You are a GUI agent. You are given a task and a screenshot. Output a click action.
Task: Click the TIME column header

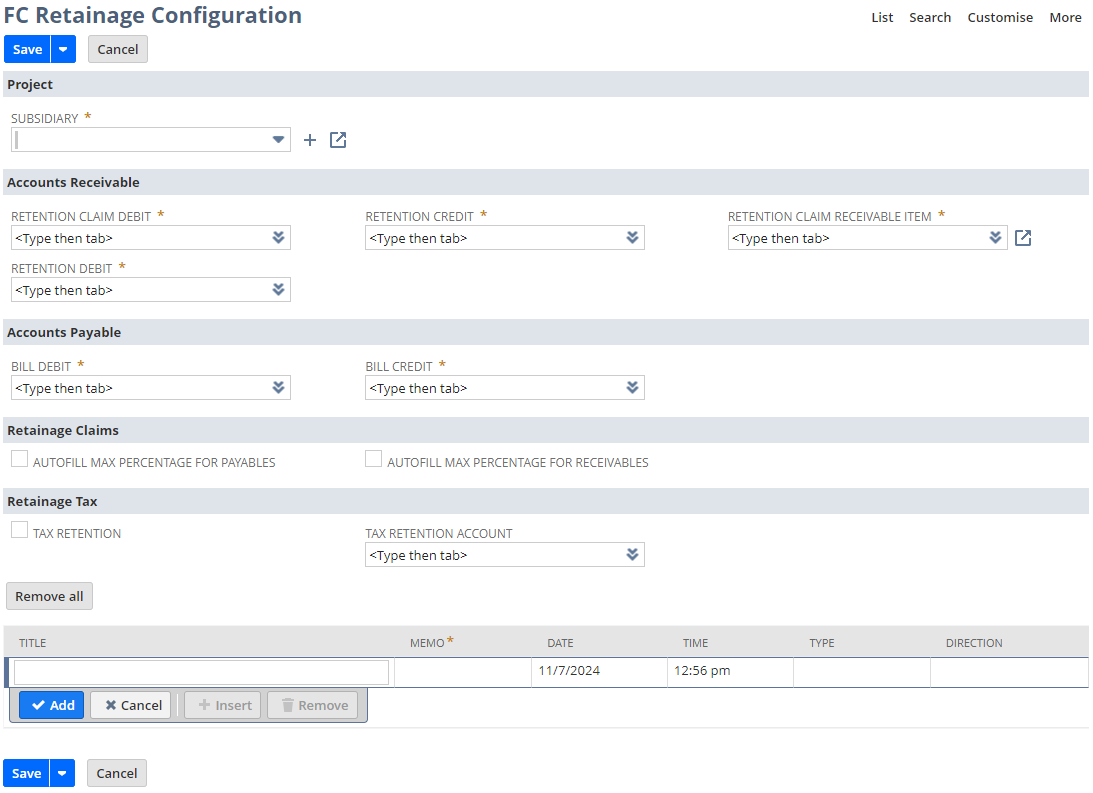[x=696, y=642]
